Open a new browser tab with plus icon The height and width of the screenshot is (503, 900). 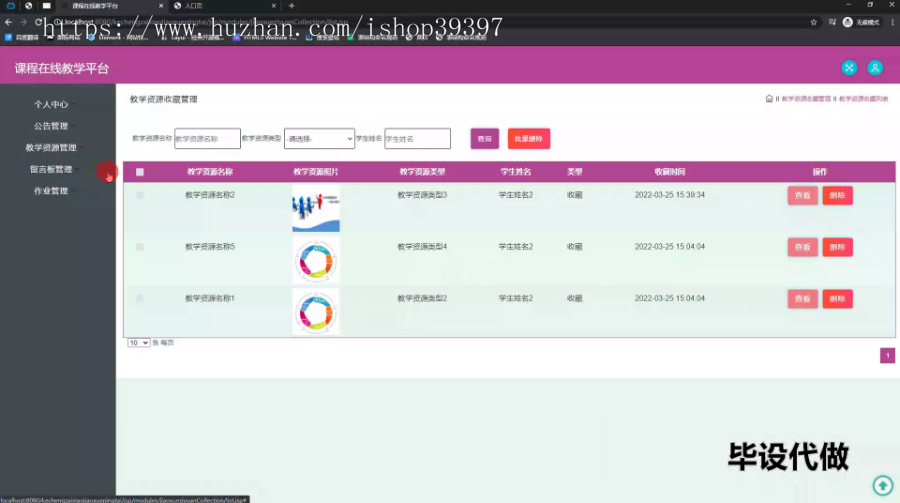[292, 6]
